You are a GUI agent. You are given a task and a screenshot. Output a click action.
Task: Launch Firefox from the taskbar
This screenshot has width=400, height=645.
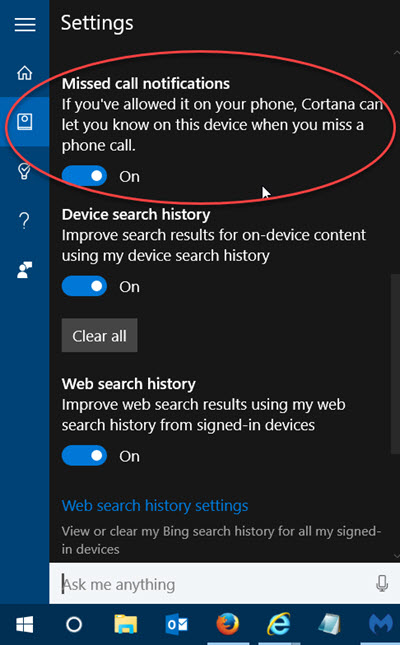228,624
